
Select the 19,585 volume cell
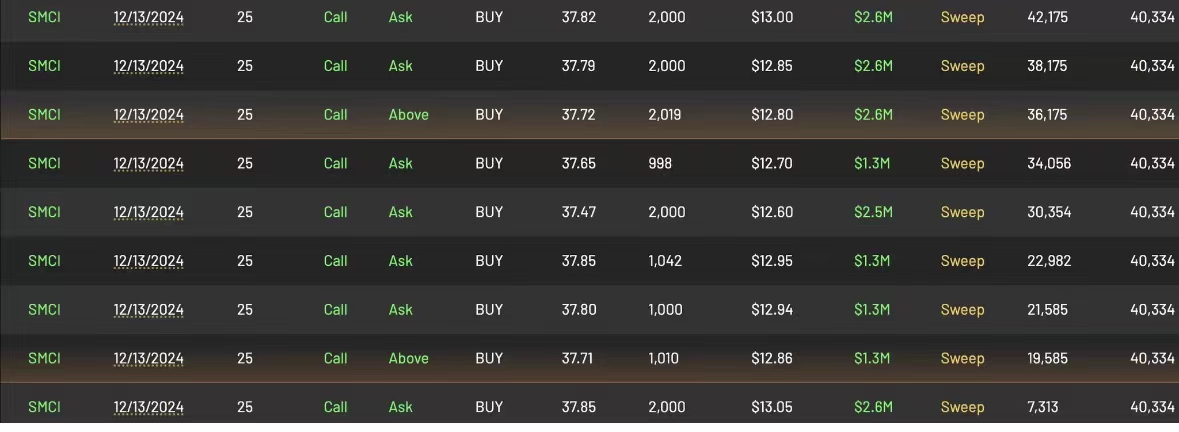click(1047, 358)
